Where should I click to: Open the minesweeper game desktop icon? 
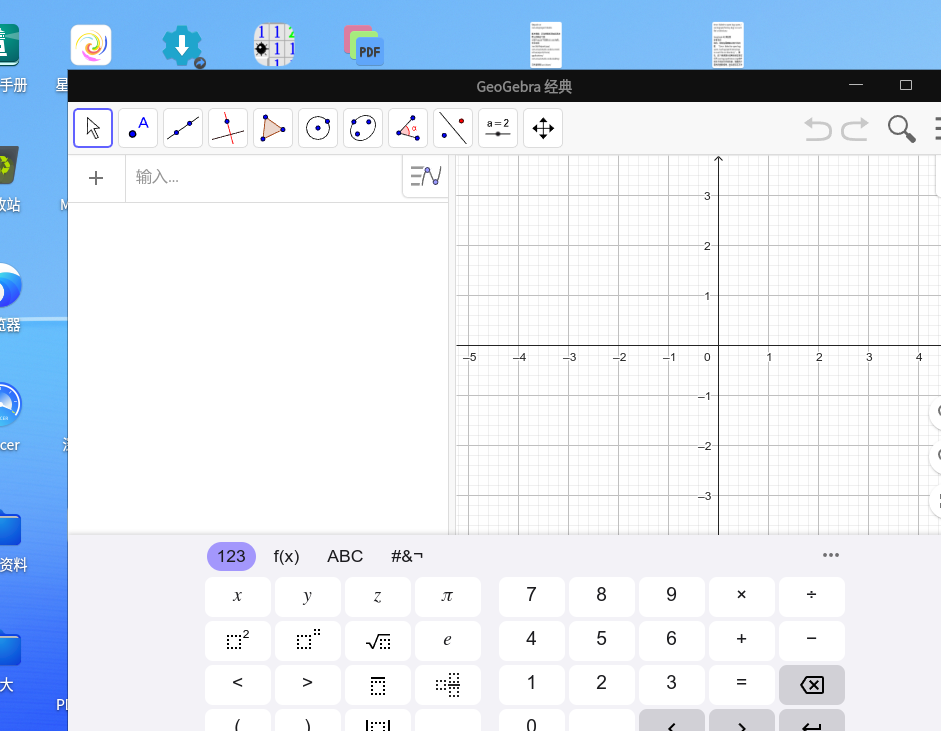(x=274, y=45)
